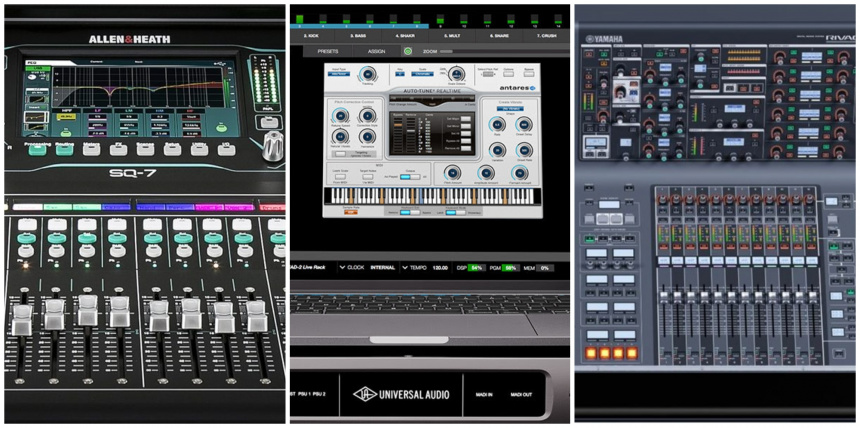Image resolution: width=860 pixels, height=428 pixels.
Task: Select the Correction Style knob
Action: click(x=367, y=115)
